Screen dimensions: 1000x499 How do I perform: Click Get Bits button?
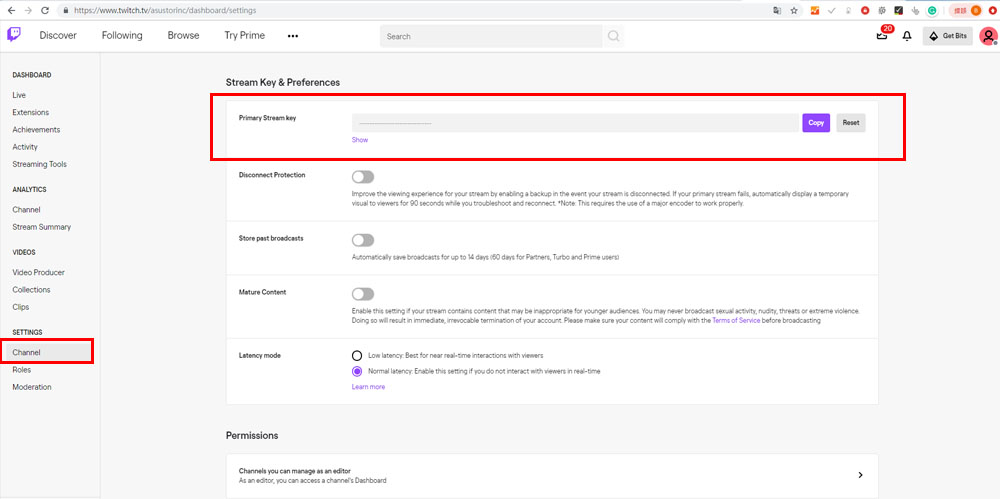pyautogui.click(x=948, y=36)
